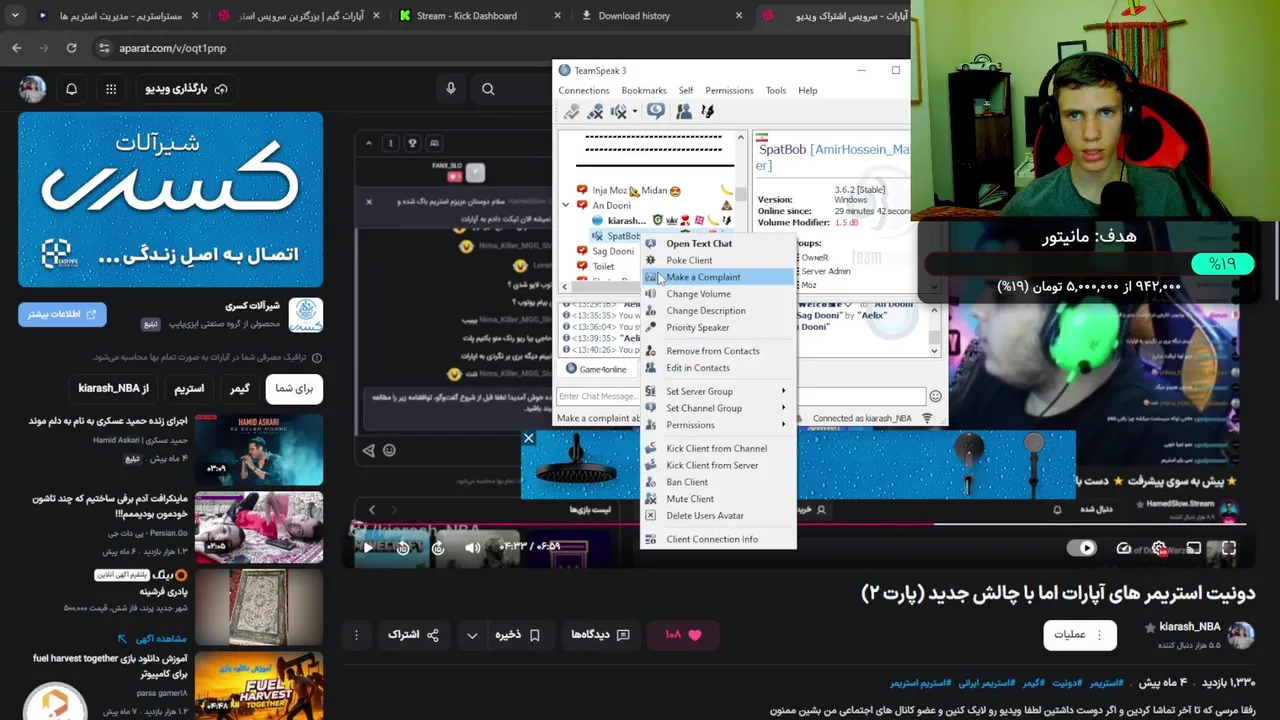
Task: Expand Set Channel Group submenu
Action: [x=718, y=408]
